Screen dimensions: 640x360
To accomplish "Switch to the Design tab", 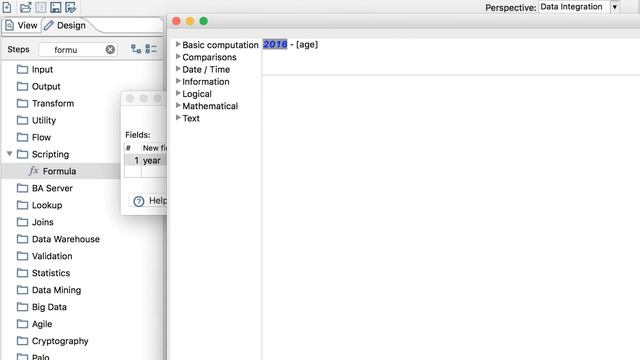I will 65,25.
